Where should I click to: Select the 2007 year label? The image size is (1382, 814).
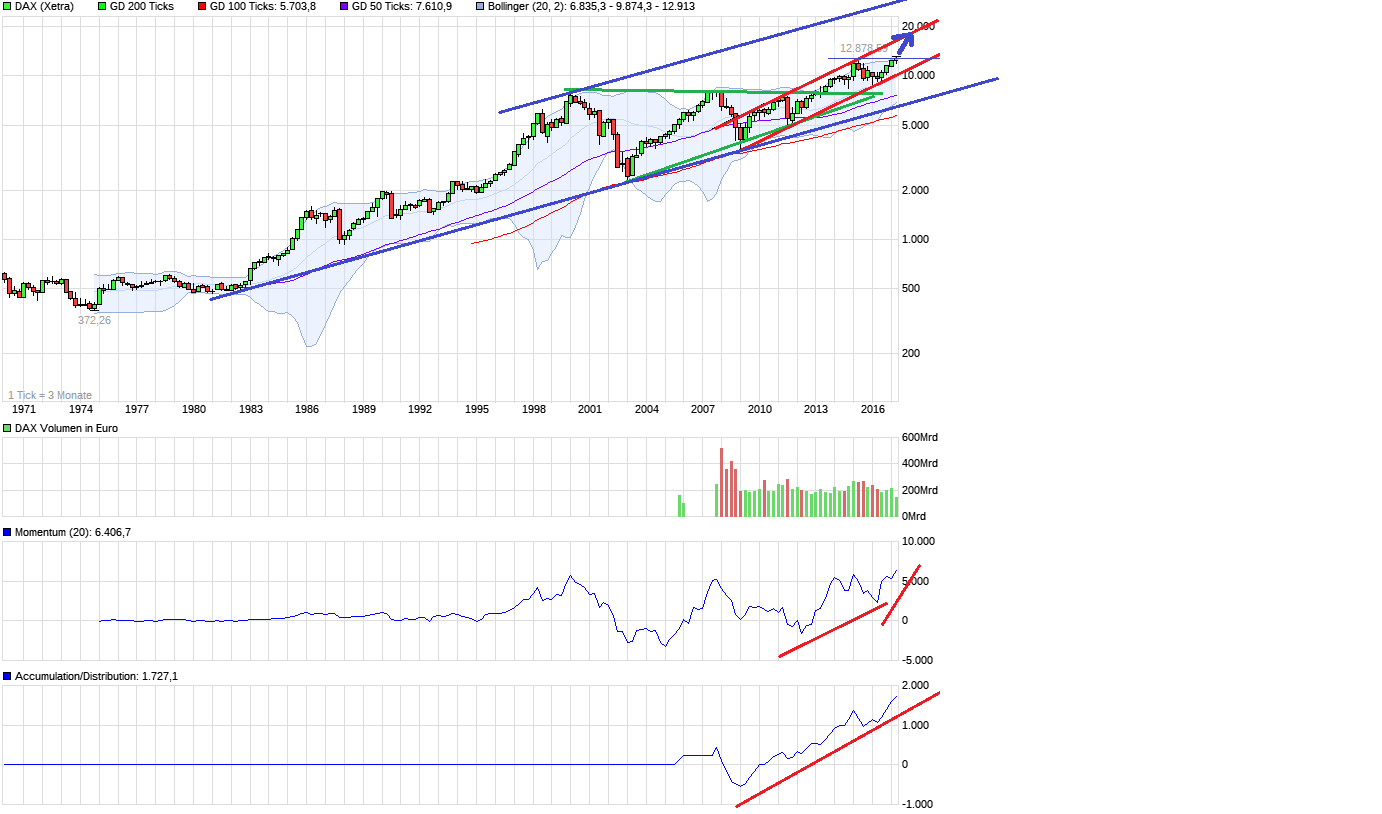coord(704,409)
